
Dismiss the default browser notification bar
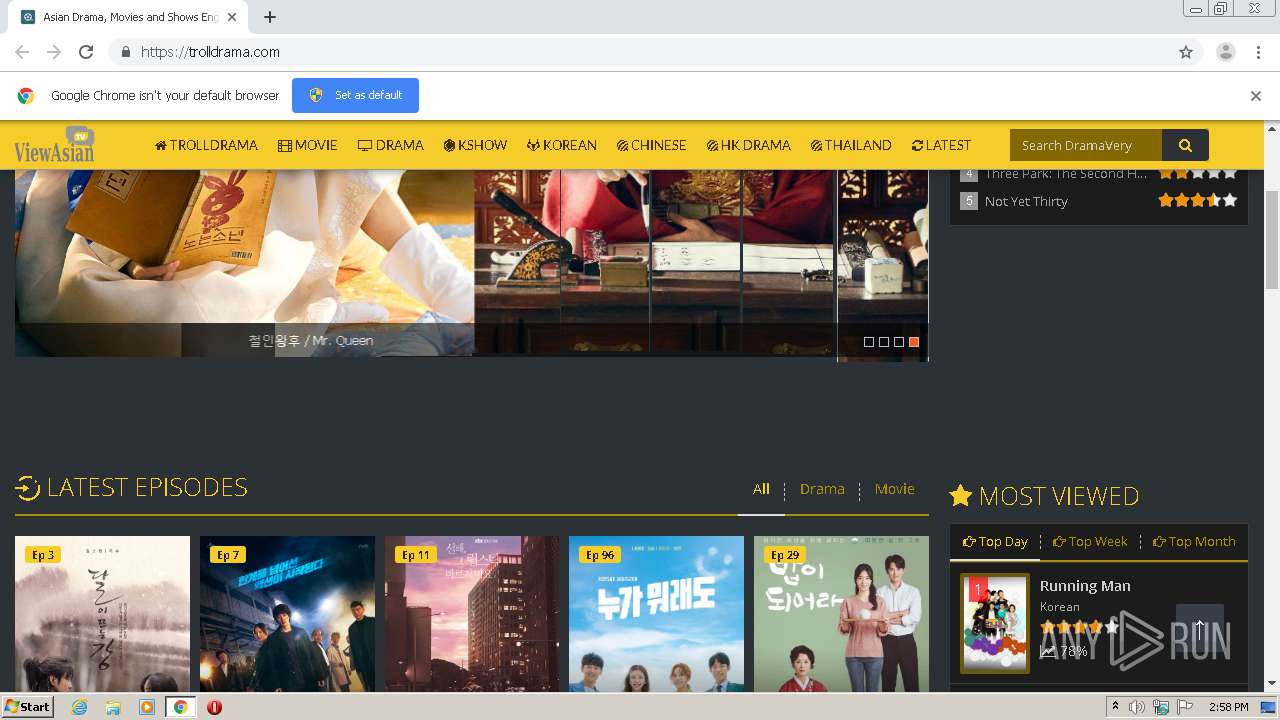coord(1256,96)
